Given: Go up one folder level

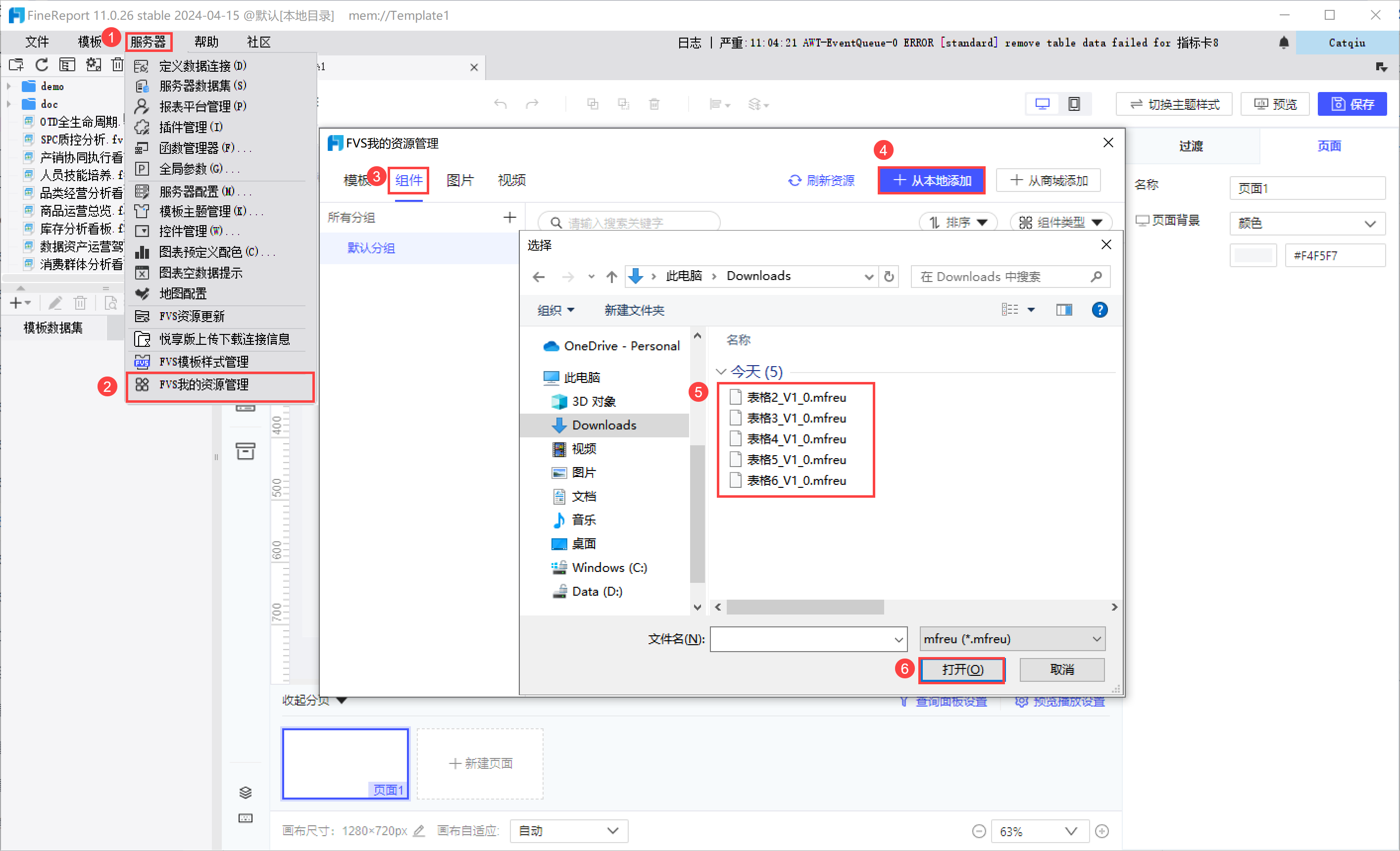Looking at the screenshot, I should coord(611,277).
